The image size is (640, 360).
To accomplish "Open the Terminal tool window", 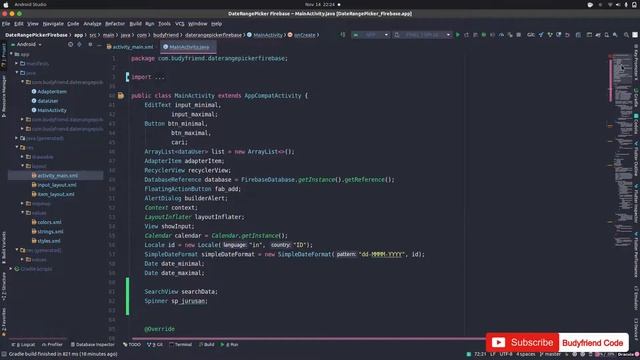I will click(x=180, y=345).
